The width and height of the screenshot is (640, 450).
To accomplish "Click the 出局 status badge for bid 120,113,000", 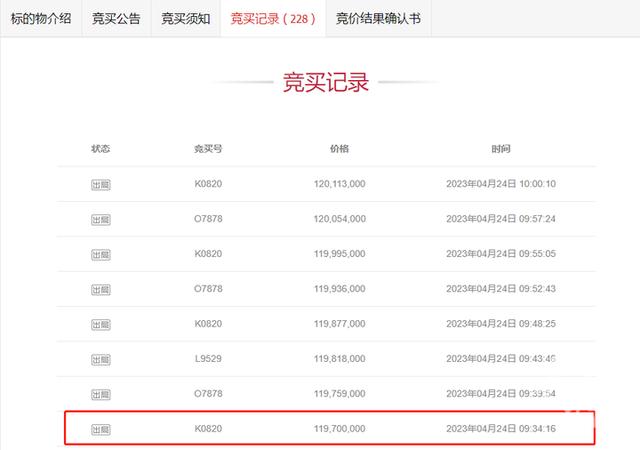I will point(100,184).
